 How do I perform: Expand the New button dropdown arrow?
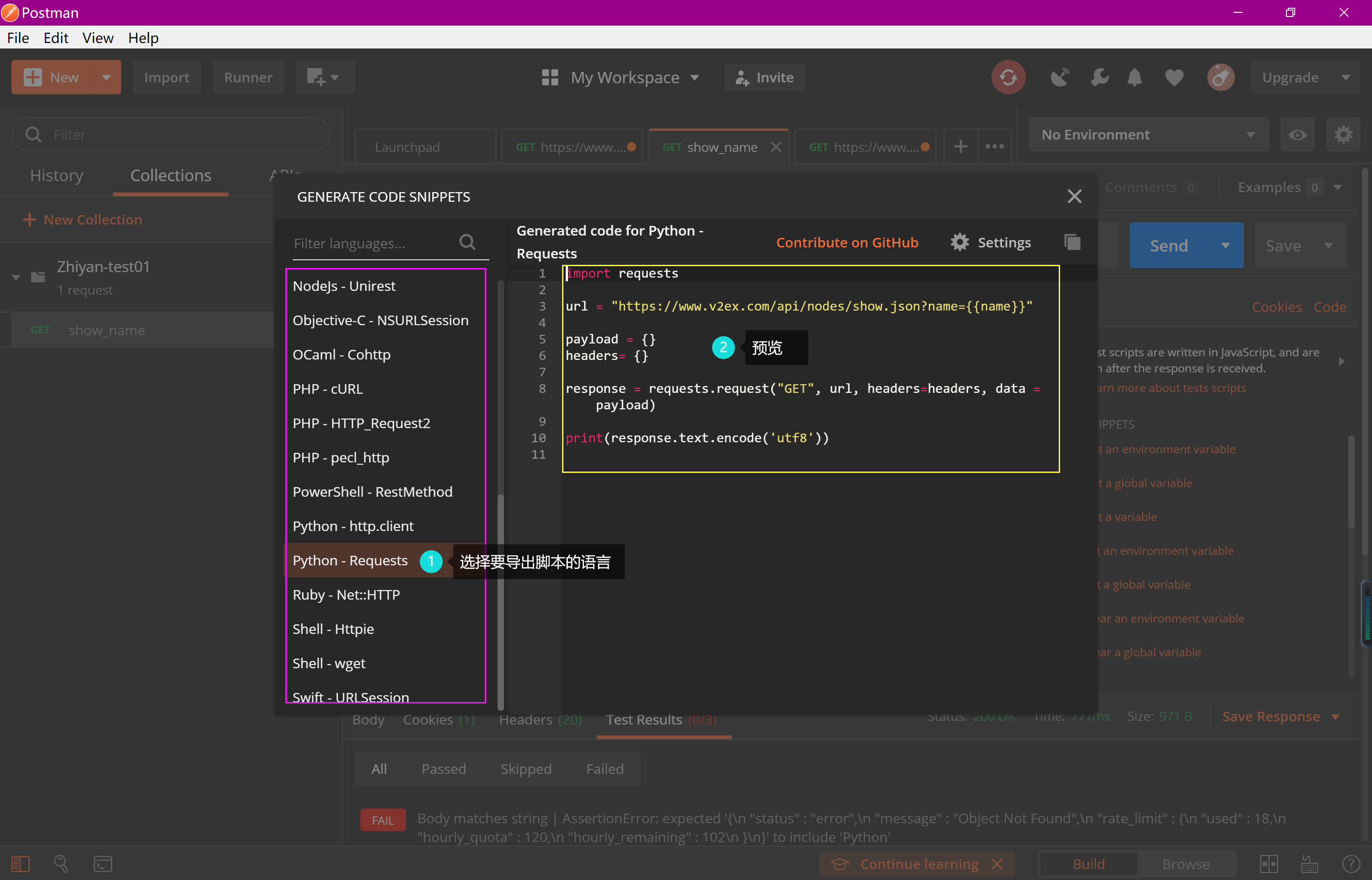tap(106, 77)
